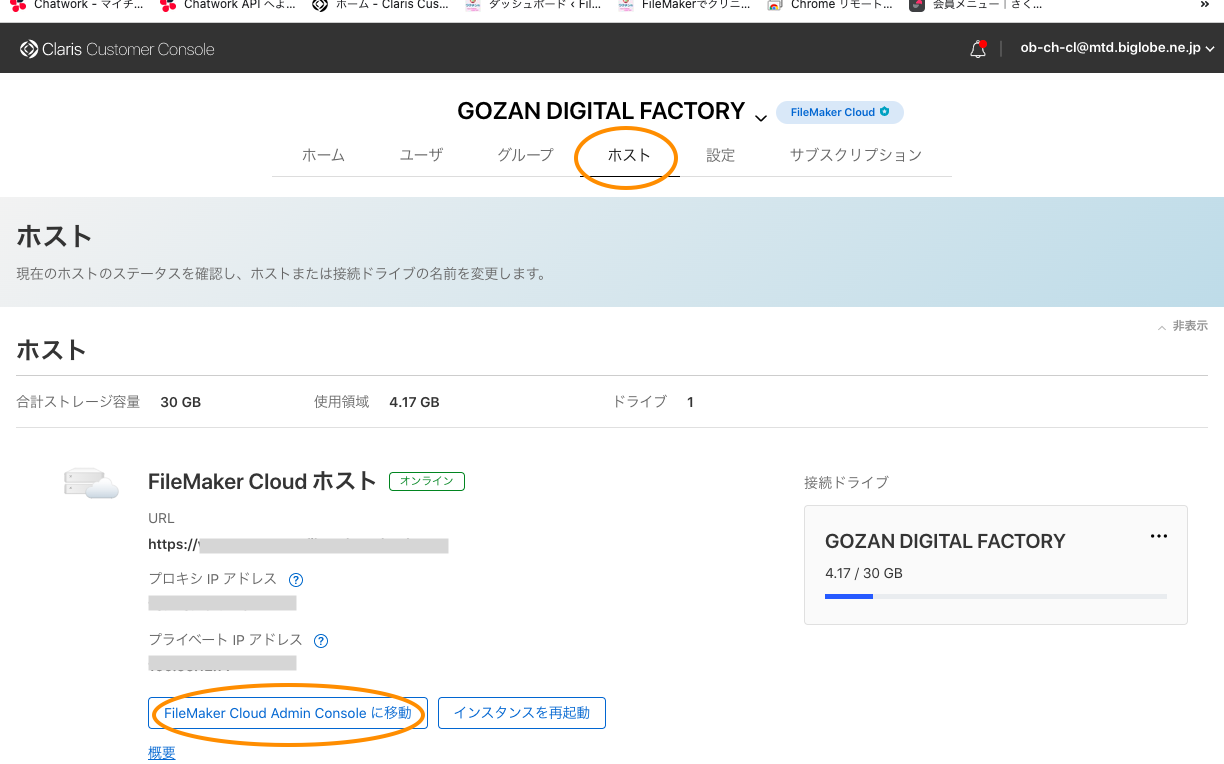Click the help icon beside プロキシ IP アドレス
This screenshot has width=1224, height=764.
coord(296,580)
